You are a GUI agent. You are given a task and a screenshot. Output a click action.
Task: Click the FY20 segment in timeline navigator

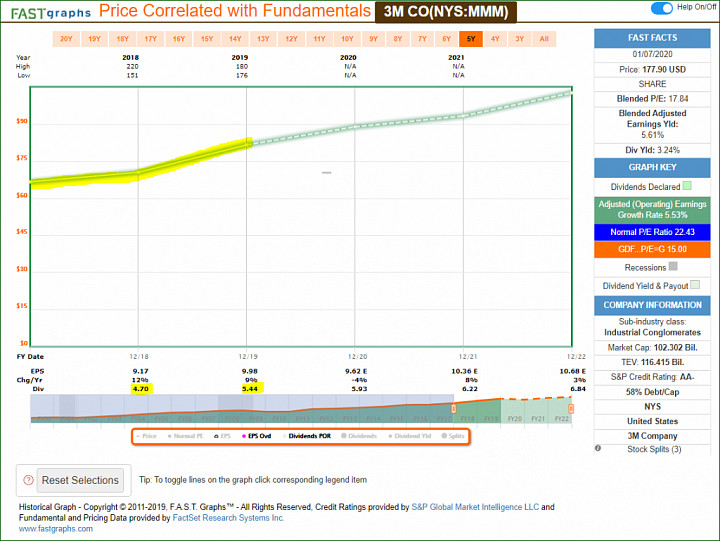[515, 419]
